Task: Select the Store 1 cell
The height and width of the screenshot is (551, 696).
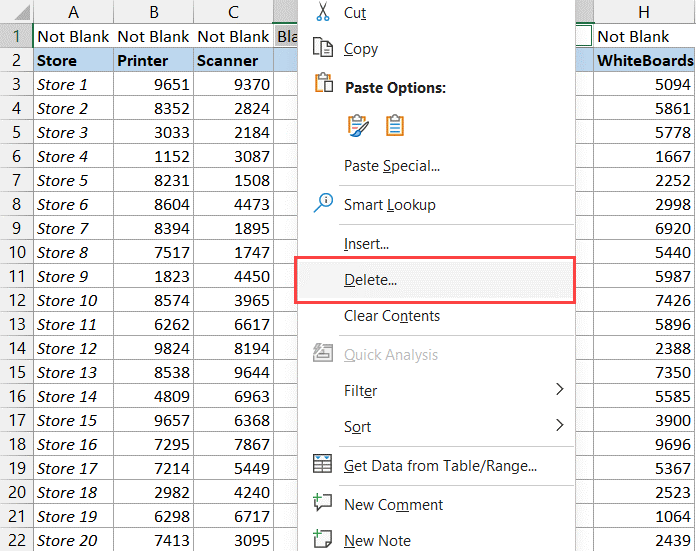Action: tap(73, 84)
